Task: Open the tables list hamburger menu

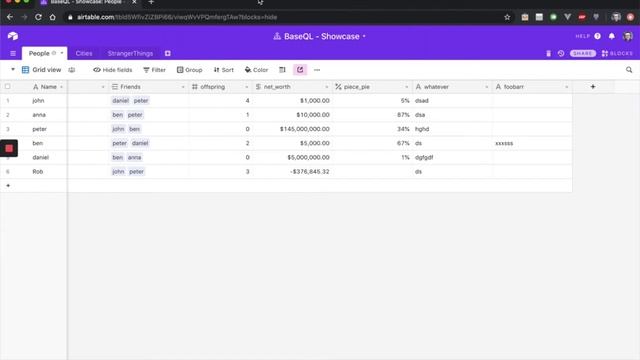Action: click(x=13, y=53)
